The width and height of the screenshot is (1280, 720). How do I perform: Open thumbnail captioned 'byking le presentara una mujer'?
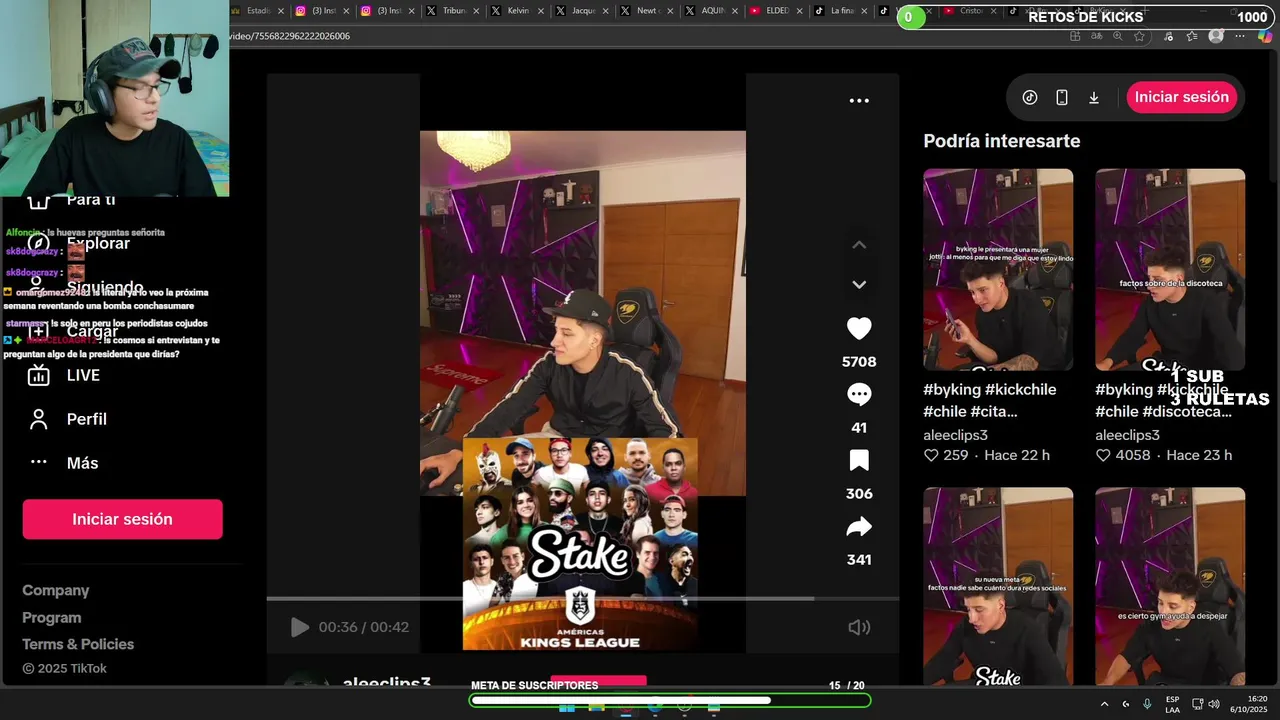pyautogui.click(x=998, y=269)
